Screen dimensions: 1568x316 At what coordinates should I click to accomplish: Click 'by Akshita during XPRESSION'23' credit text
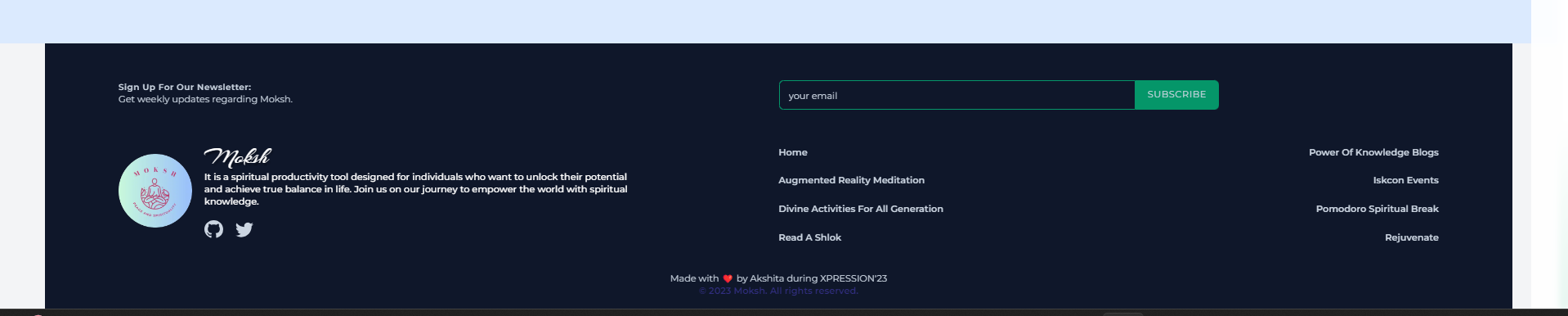click(811, 278)
